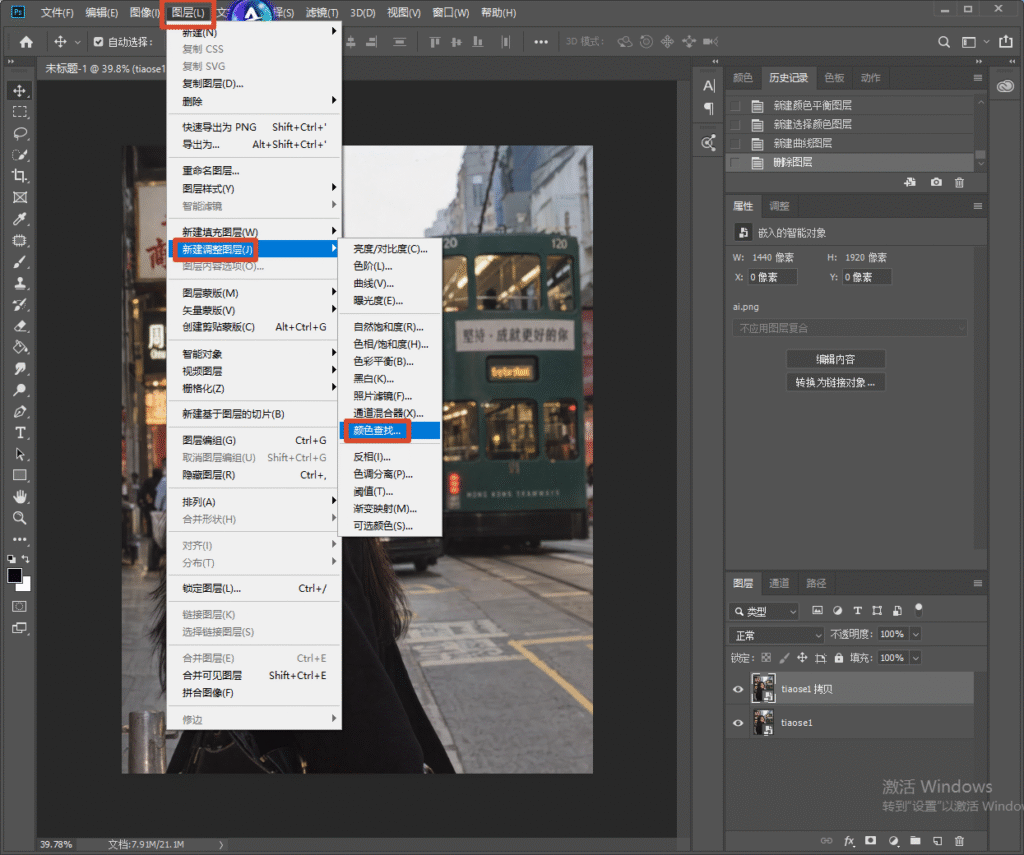Click add layer style fx icon

click(849, 841)
